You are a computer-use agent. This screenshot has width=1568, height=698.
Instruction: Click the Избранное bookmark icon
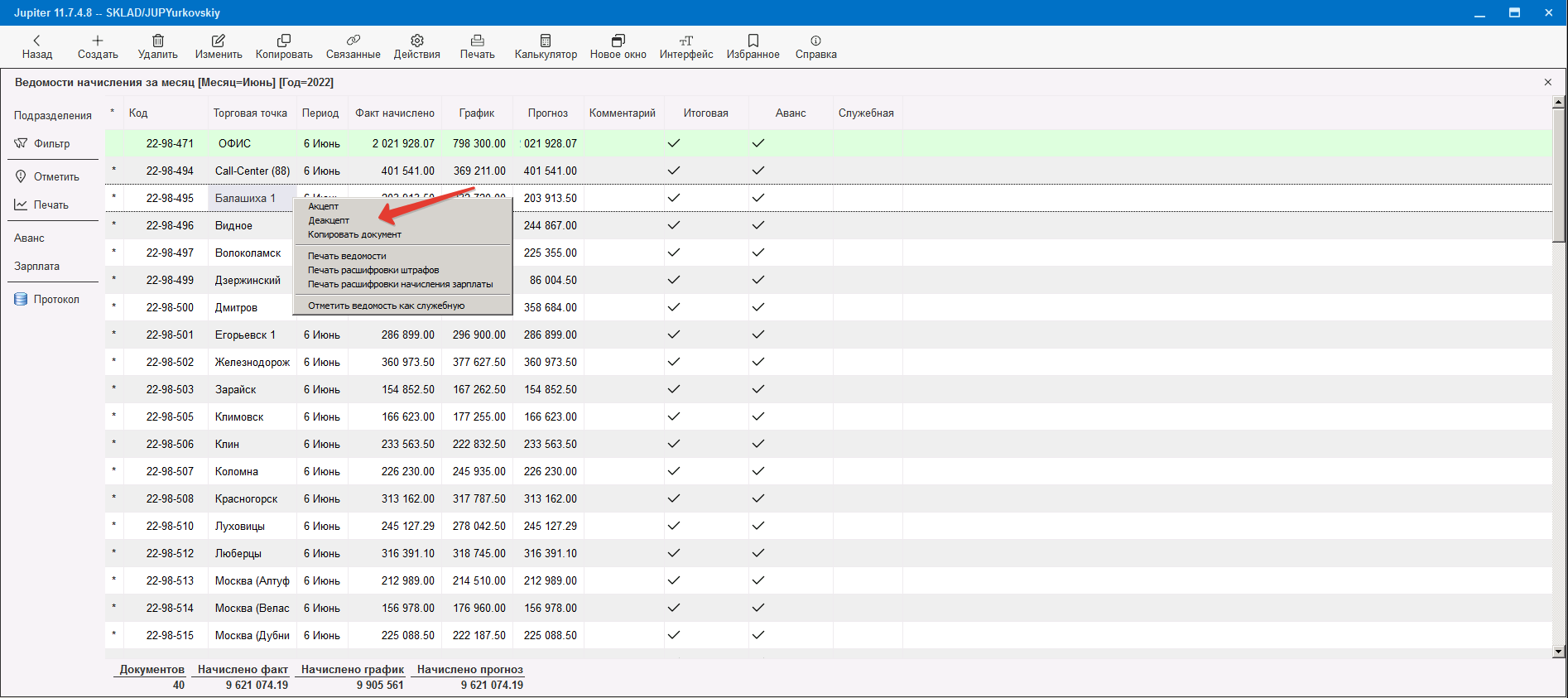click(x=753, y=40)
